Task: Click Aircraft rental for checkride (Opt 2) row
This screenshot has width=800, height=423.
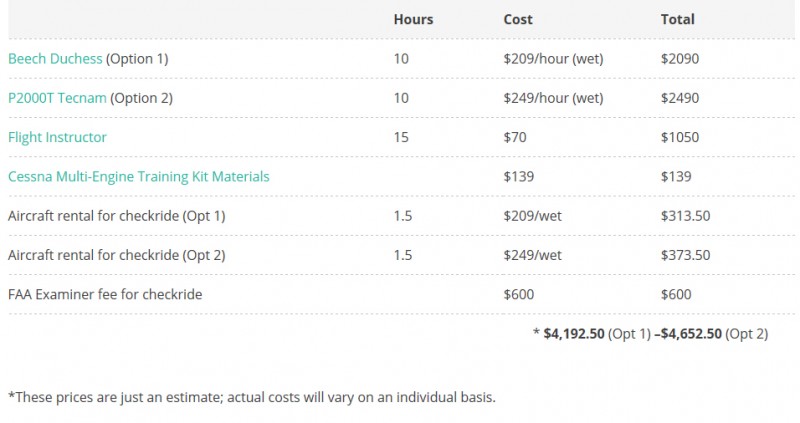Action: point(401,255)
